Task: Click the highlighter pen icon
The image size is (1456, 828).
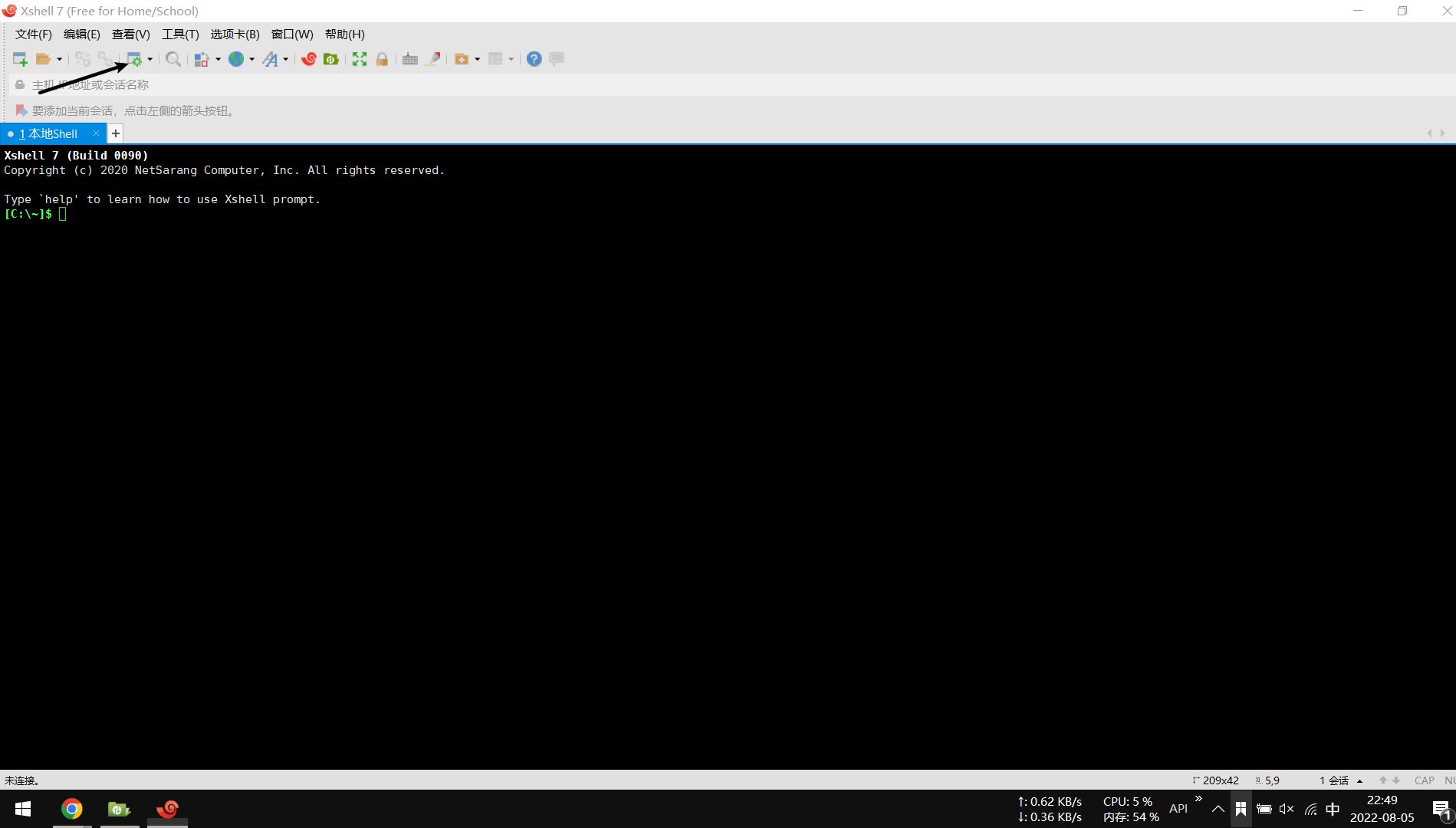Action: click(433, 59)
